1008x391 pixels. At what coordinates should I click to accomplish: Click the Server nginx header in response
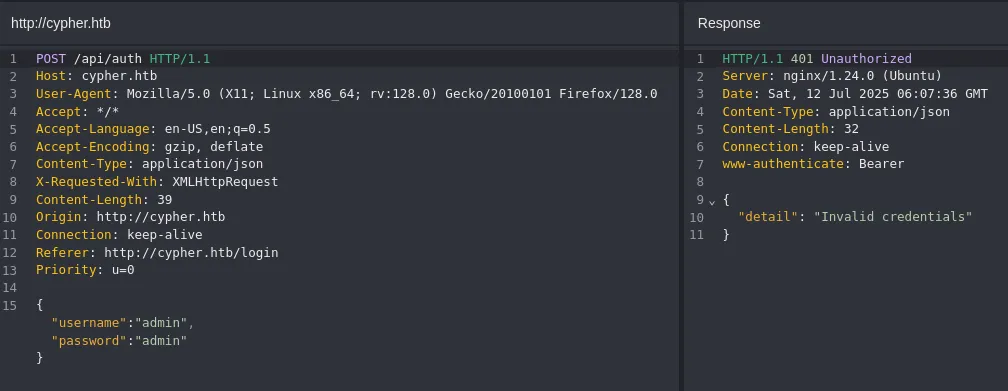pyautogui.click(x=832, y=76)
